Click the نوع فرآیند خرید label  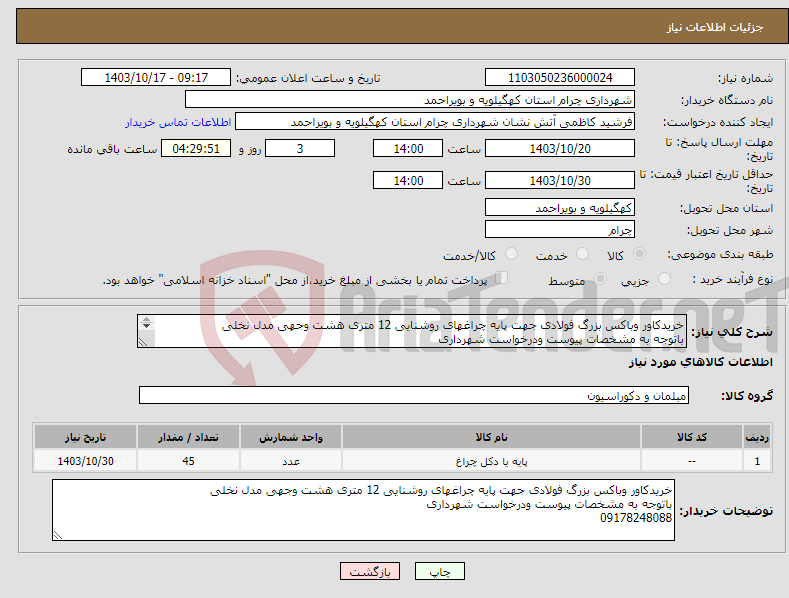pos(733,279)
